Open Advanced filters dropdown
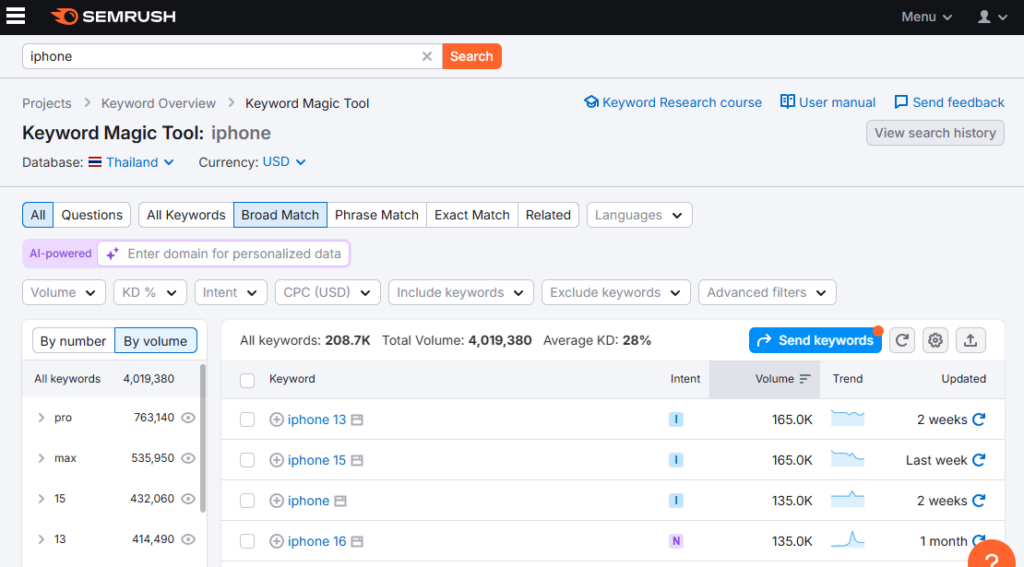 (x=767, y=292)
